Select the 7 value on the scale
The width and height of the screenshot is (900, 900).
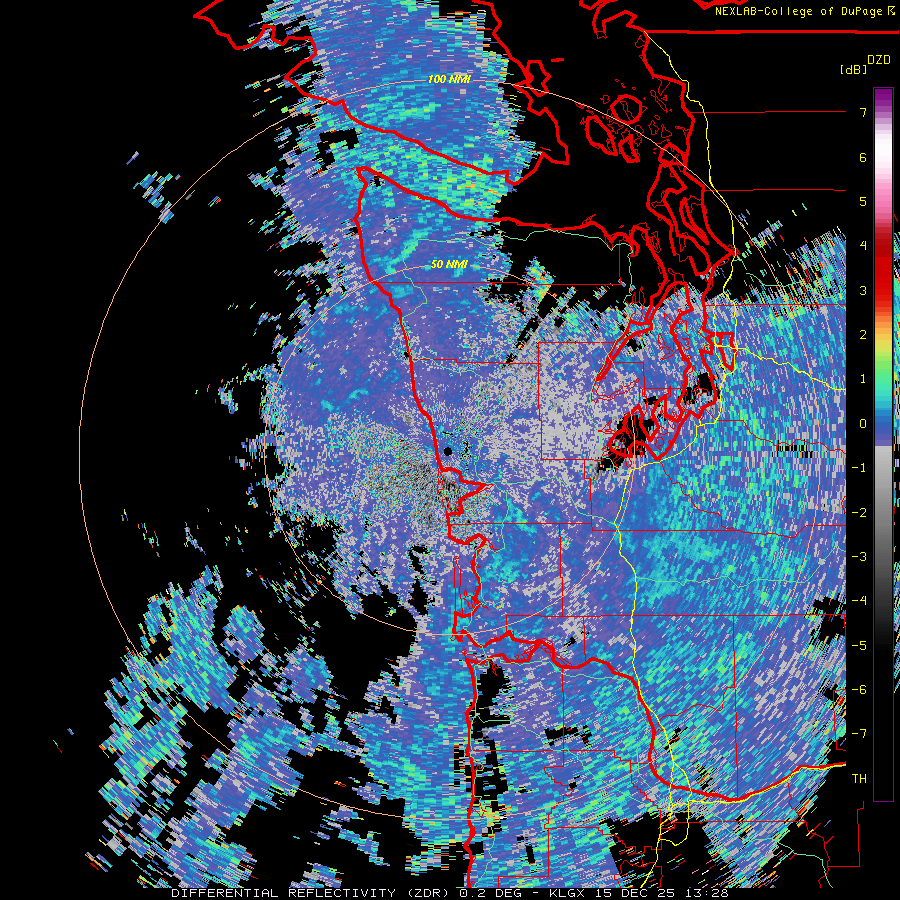click(863, 112)
